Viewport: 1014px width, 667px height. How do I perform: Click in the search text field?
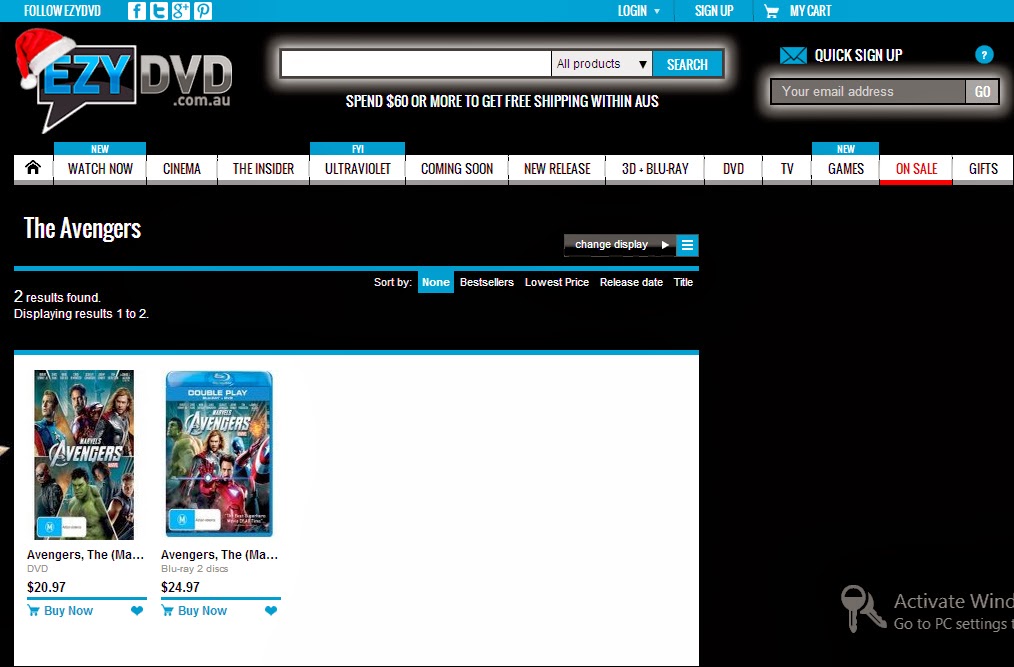point(416,64)
